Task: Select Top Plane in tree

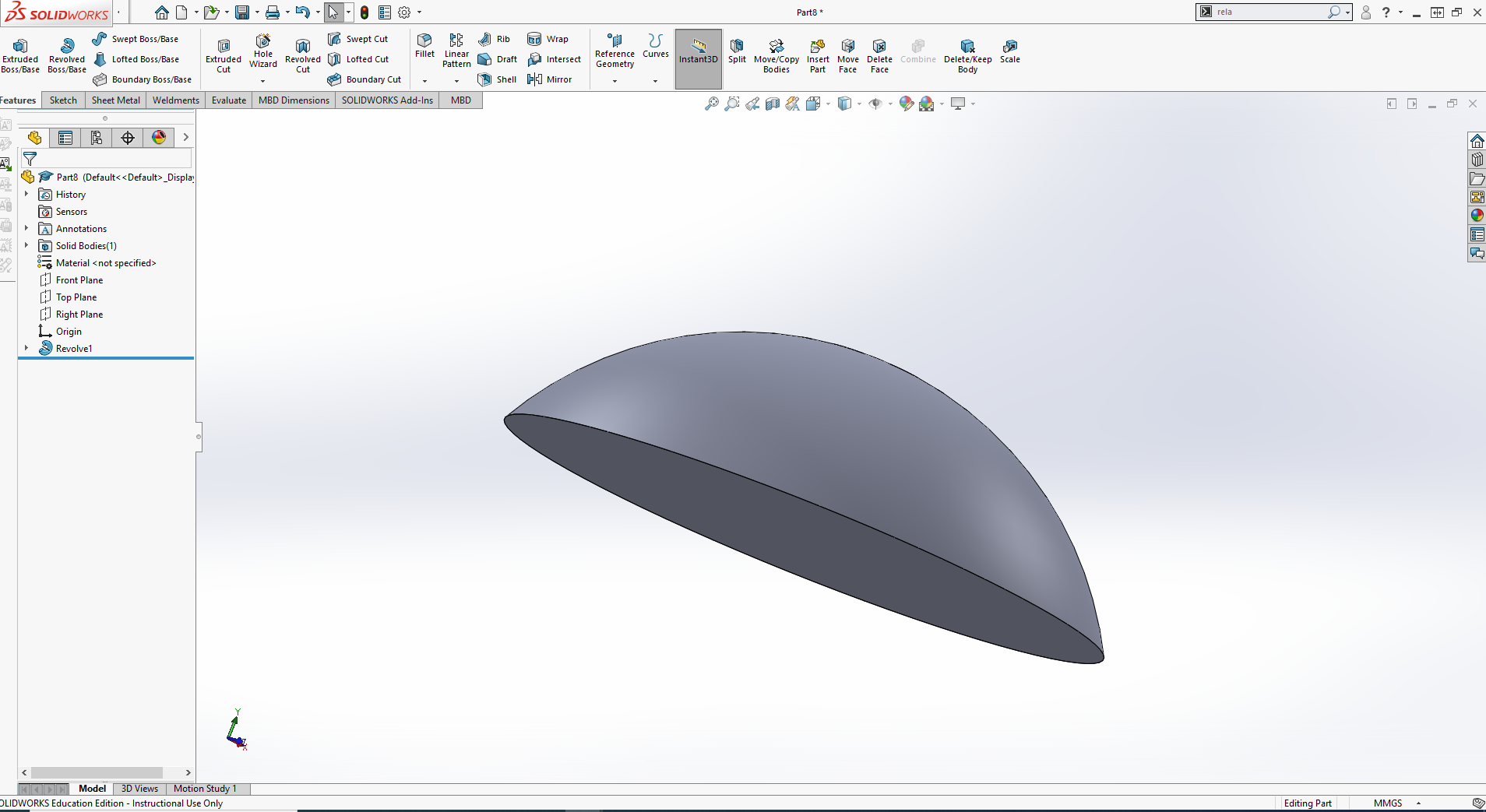Action: (68, 297)
